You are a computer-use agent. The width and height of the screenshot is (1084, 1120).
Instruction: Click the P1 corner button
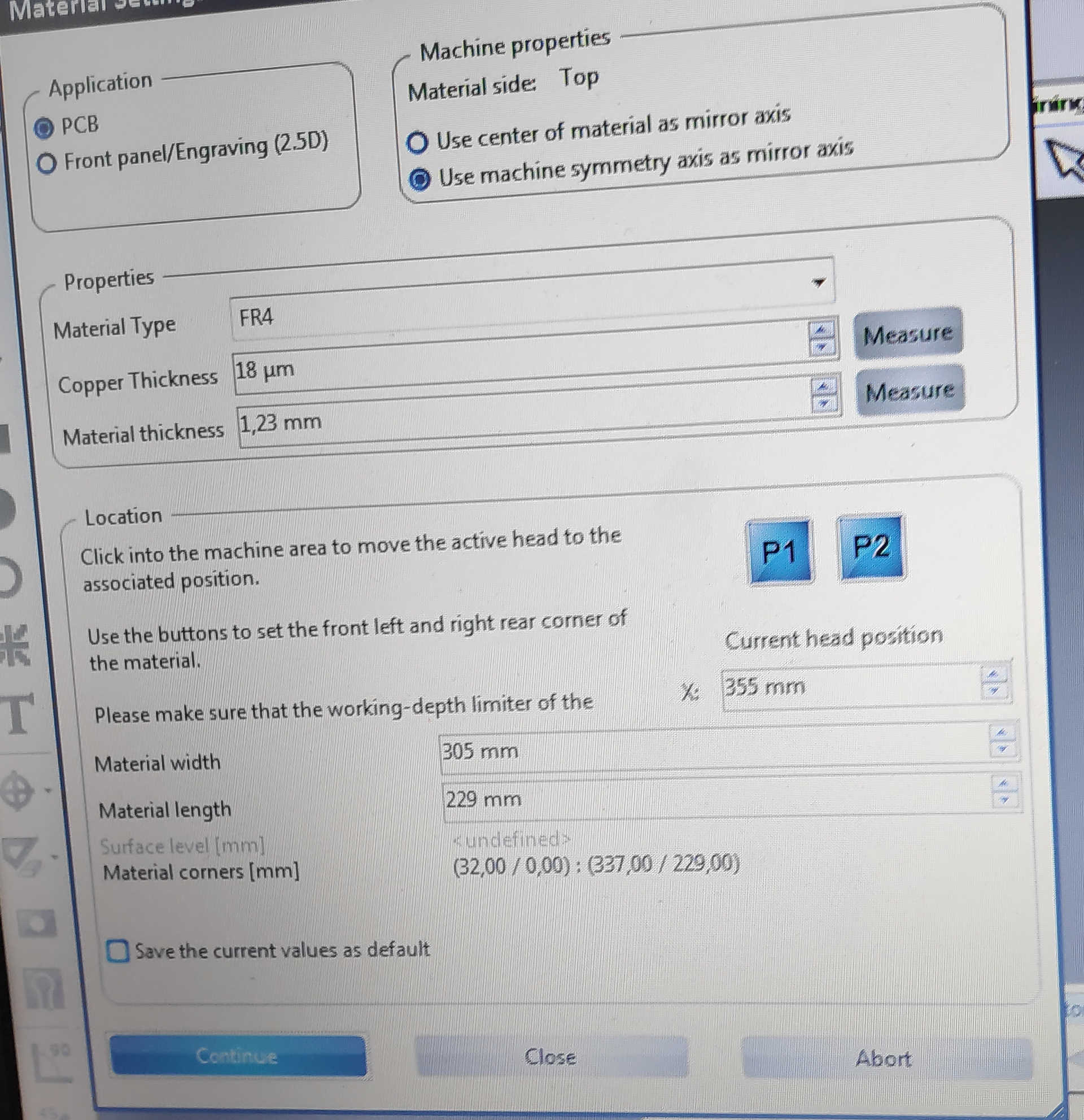(780, 552)
